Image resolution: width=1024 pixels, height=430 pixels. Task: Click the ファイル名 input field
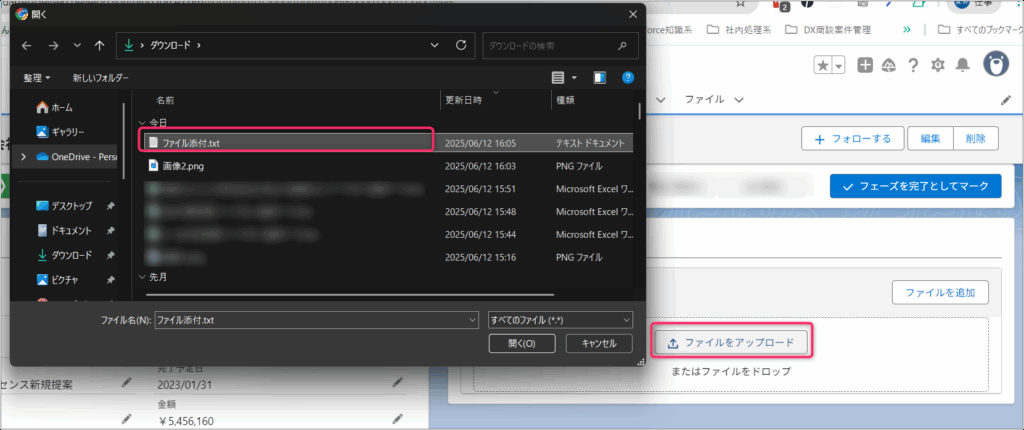click(310, 319)
